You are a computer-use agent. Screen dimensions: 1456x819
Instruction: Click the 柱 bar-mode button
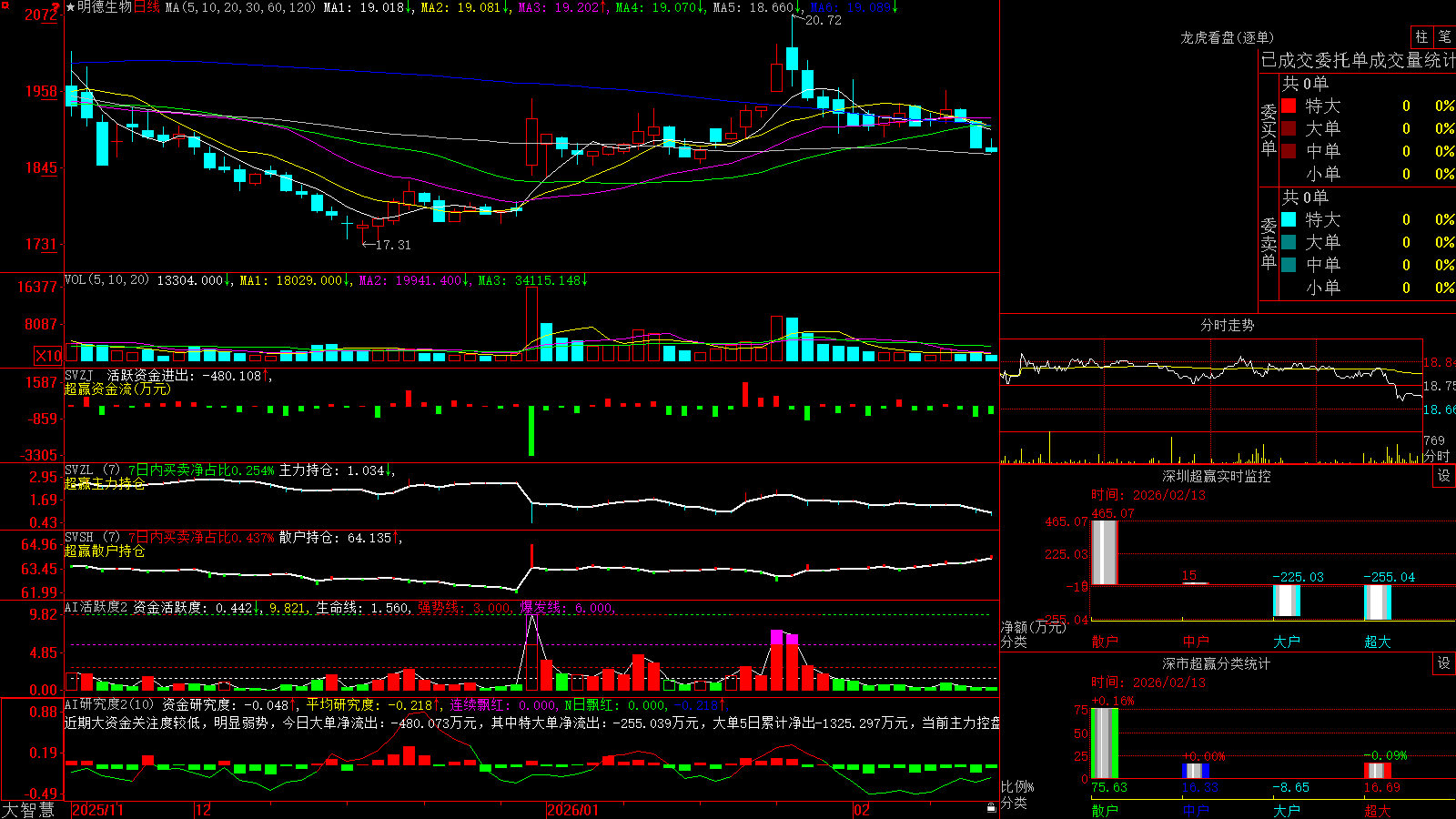pos(1421,36)
